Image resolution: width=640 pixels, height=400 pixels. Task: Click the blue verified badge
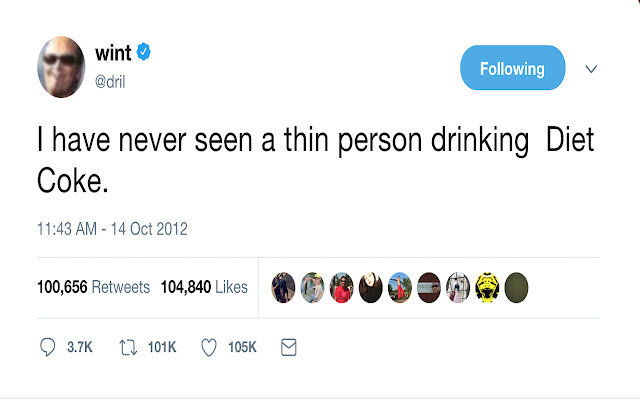(144, 52)
